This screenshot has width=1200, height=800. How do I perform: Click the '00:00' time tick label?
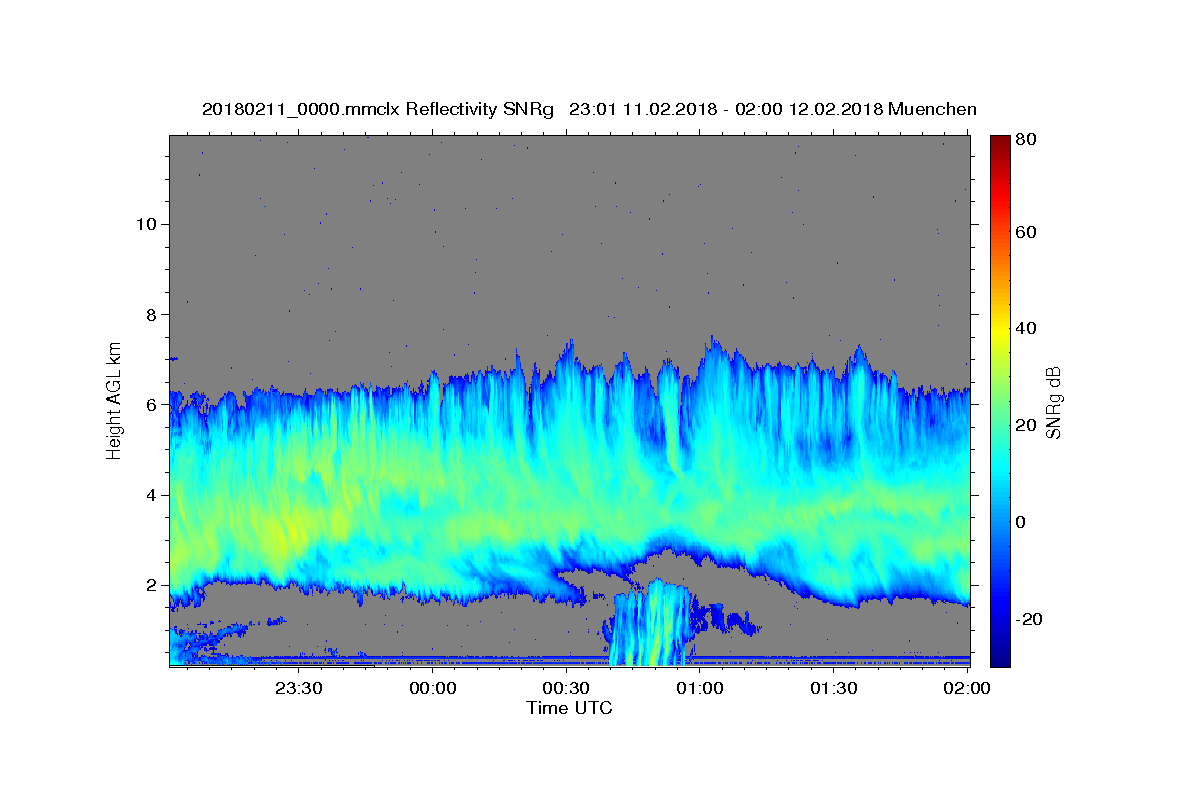click(x=433, y=688)
